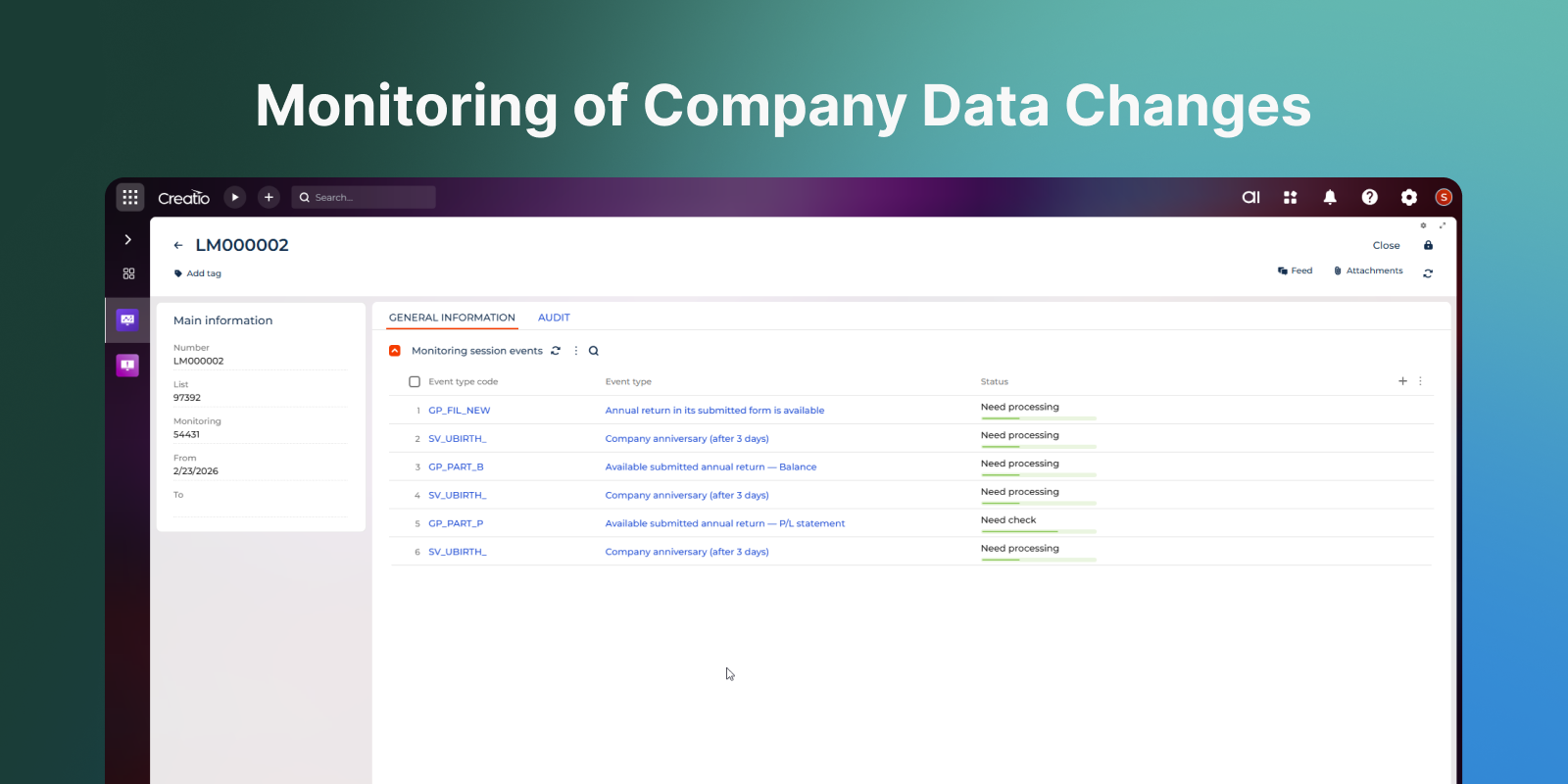Viewport: 1568px width, 784px height.
Task: Expand the left navigation sidebar chevron
Action: (x=128, y=239)
